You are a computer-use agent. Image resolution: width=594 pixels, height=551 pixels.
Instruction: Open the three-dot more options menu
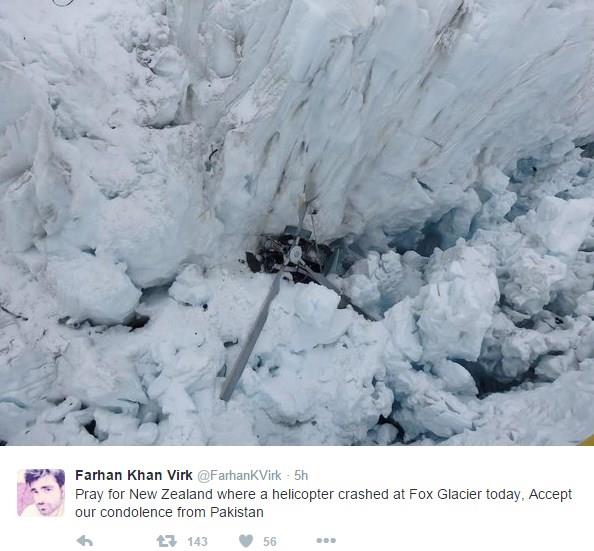[326, 540]
